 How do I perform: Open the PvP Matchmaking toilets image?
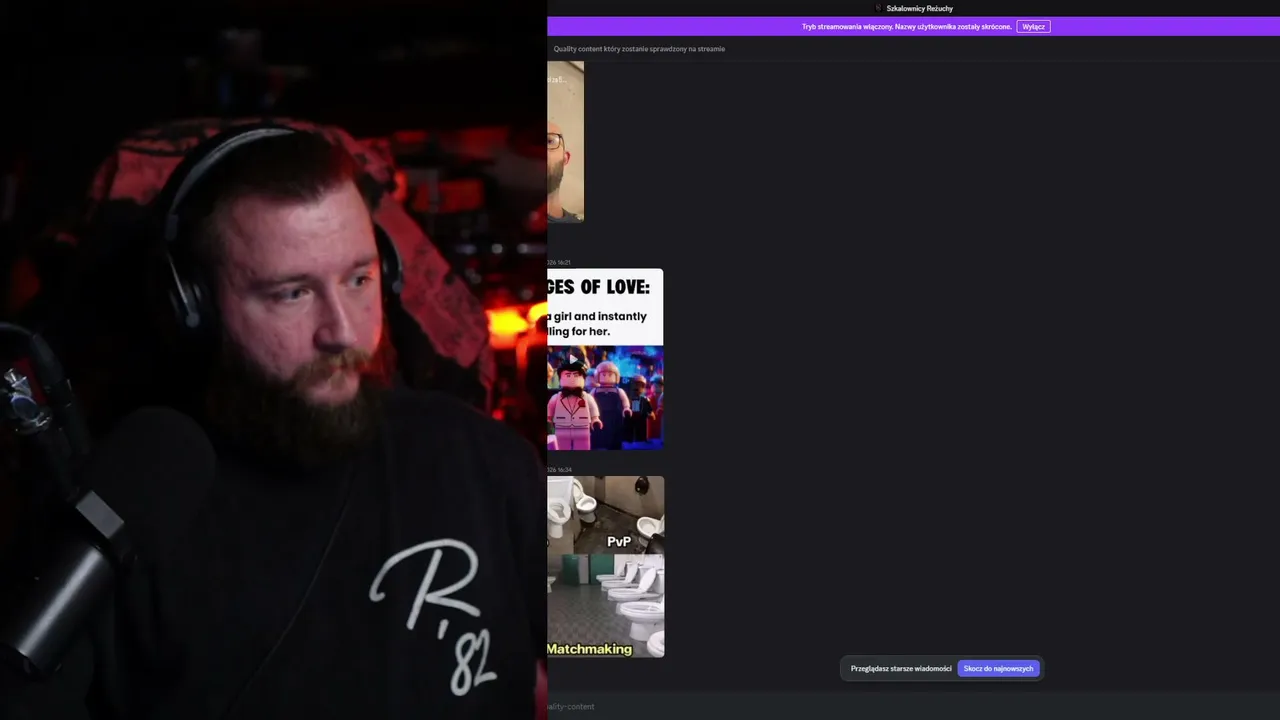point(605,566)
